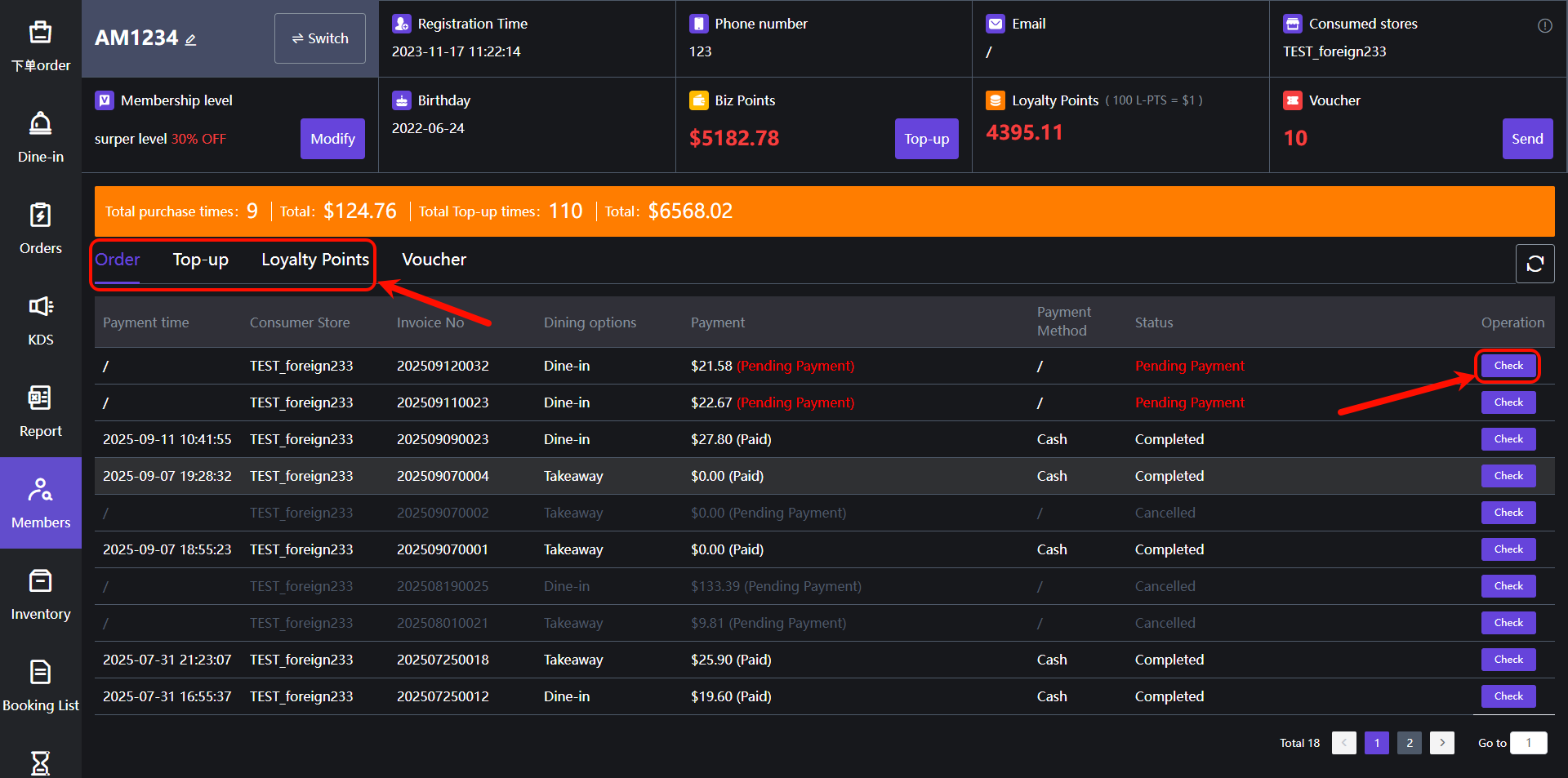This screenshot has width=1568, height=778.
Task: Open the Voucher tab
Action: [434, 260]
